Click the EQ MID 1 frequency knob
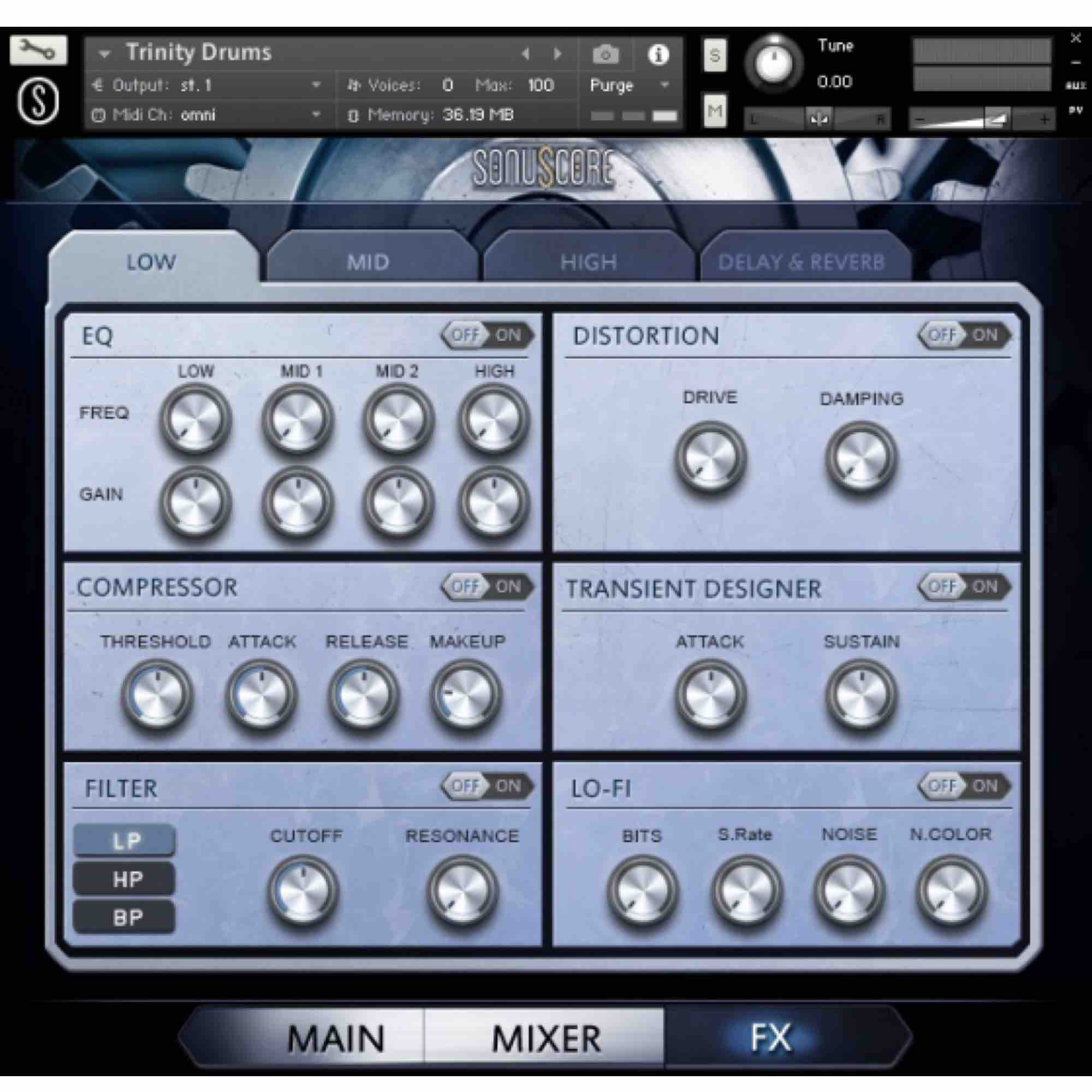The image size is (1092, 1092). click(x=298, y=419)
